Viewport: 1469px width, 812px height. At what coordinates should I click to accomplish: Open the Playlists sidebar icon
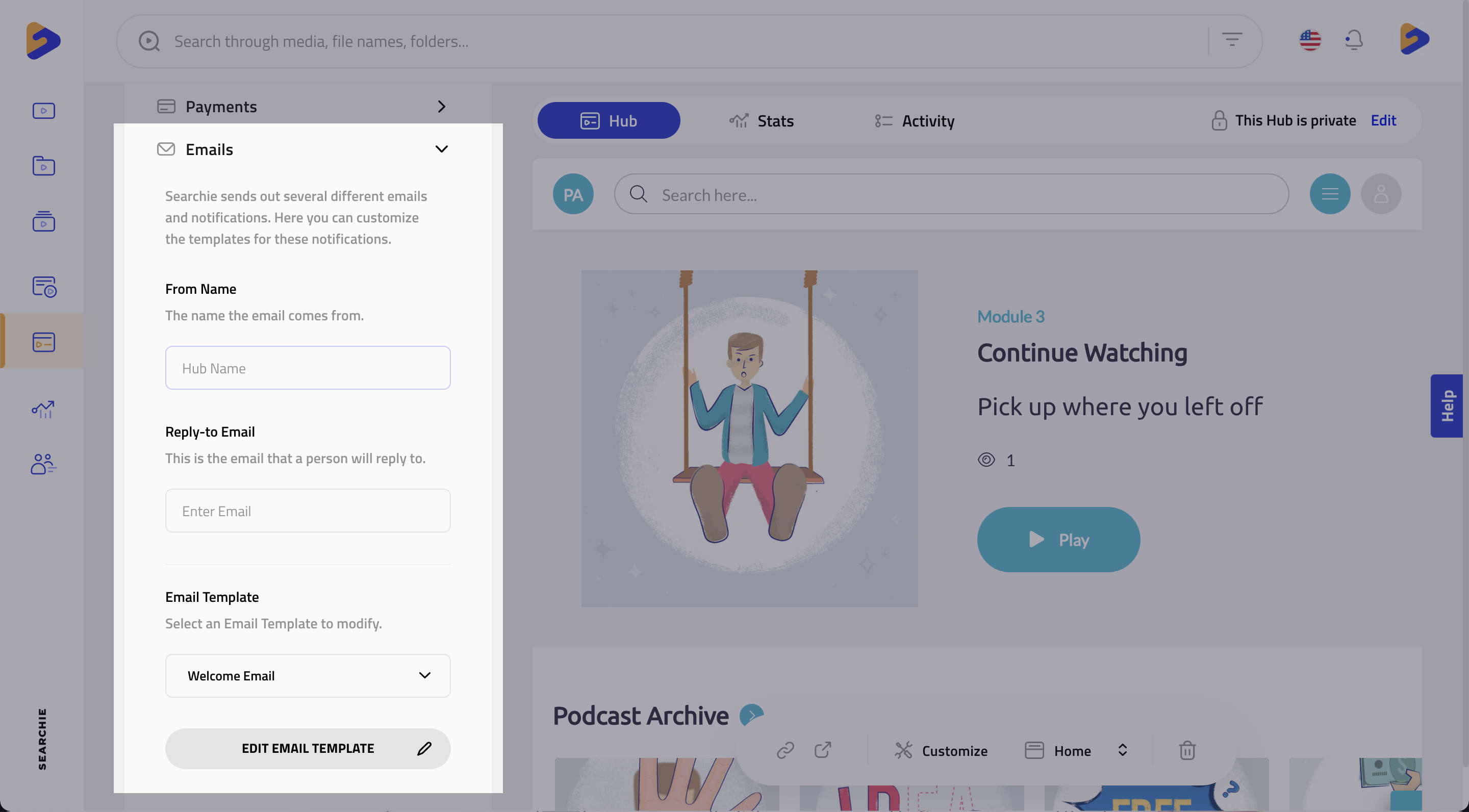[x=43, y=221]
